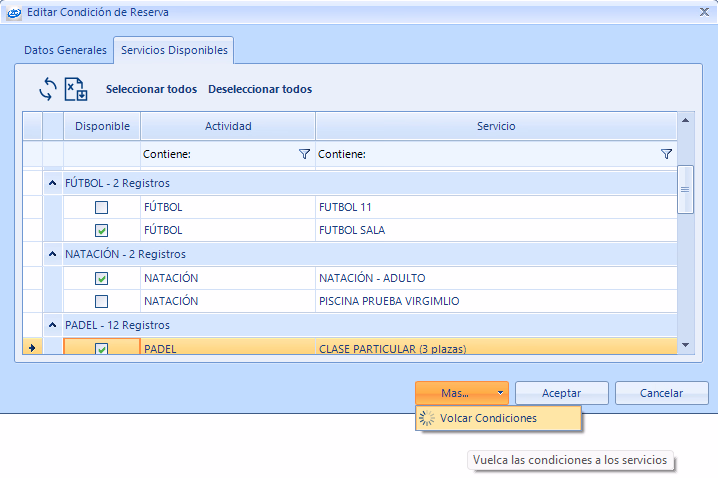Click the Volcar Condiciones spinner icon
Screen dimensions: 718x478
coord(427,418)
